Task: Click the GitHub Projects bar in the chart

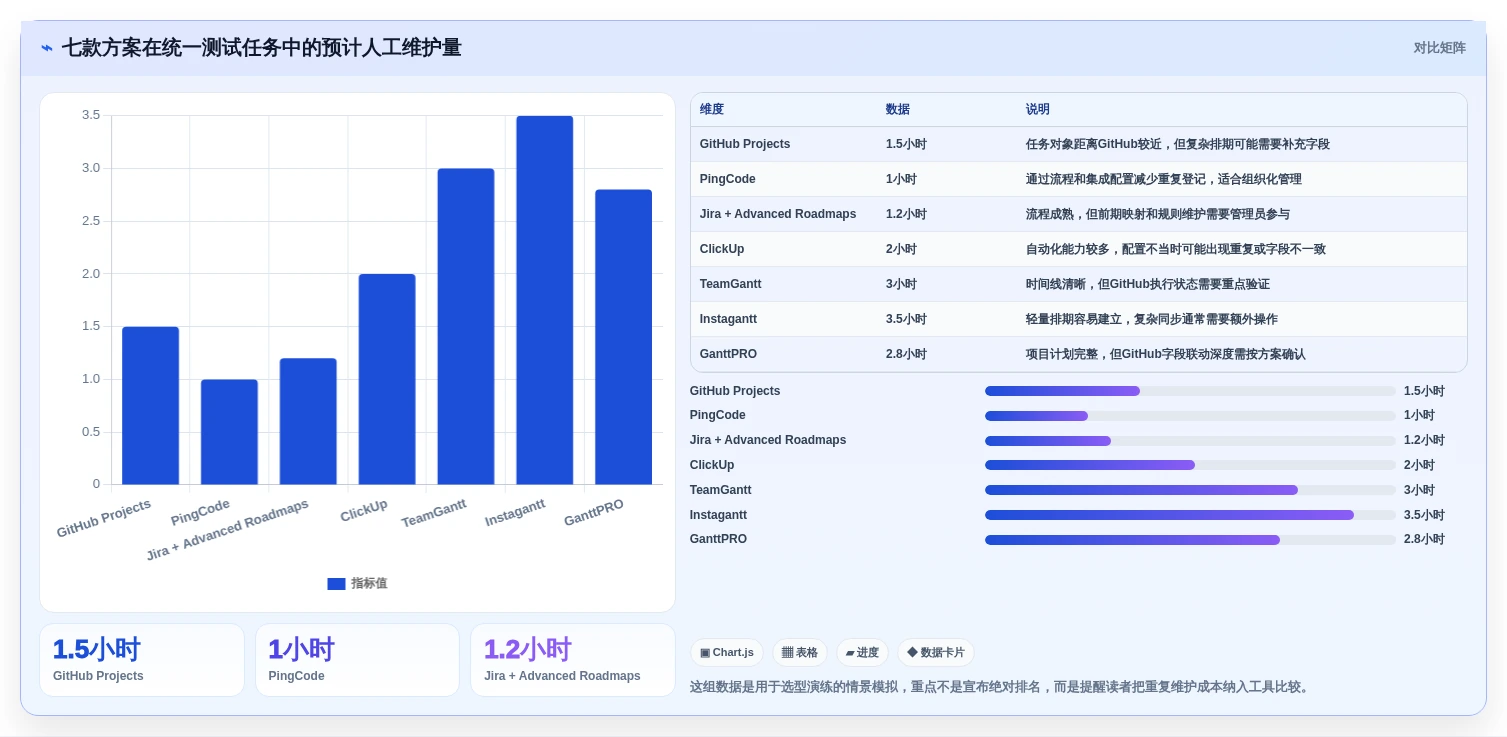Action: point(150,406)
